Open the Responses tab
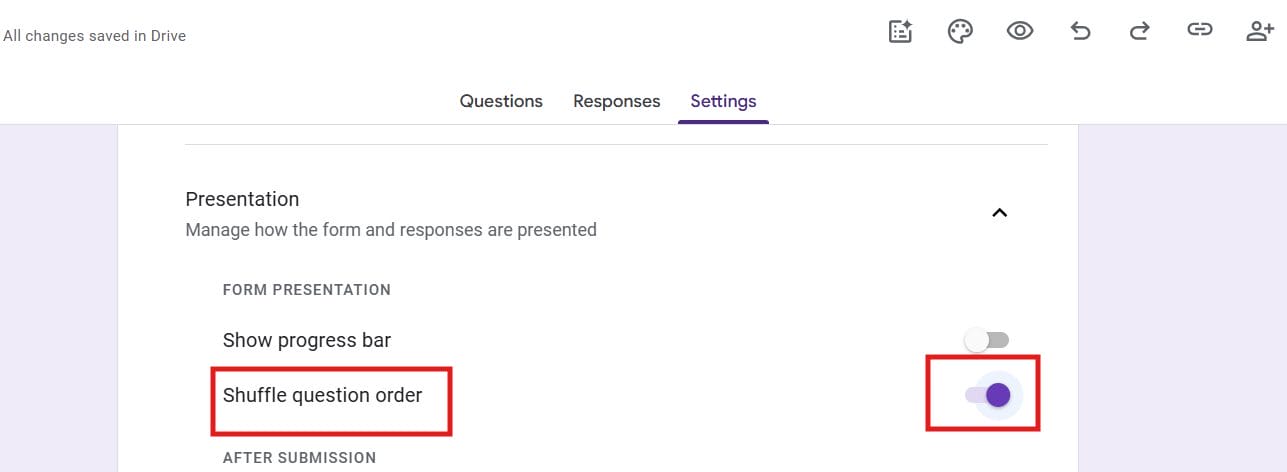Screen dimensions: 1287x472 click(x=616, y=101)
